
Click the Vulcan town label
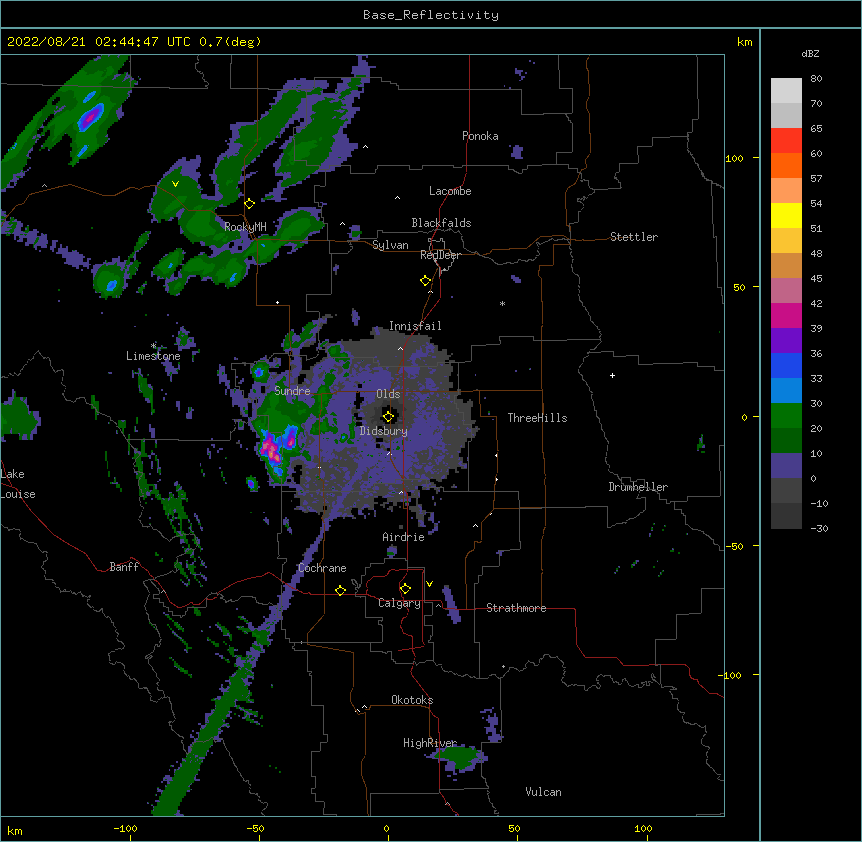pyautogui.click(x=543, y=792)
